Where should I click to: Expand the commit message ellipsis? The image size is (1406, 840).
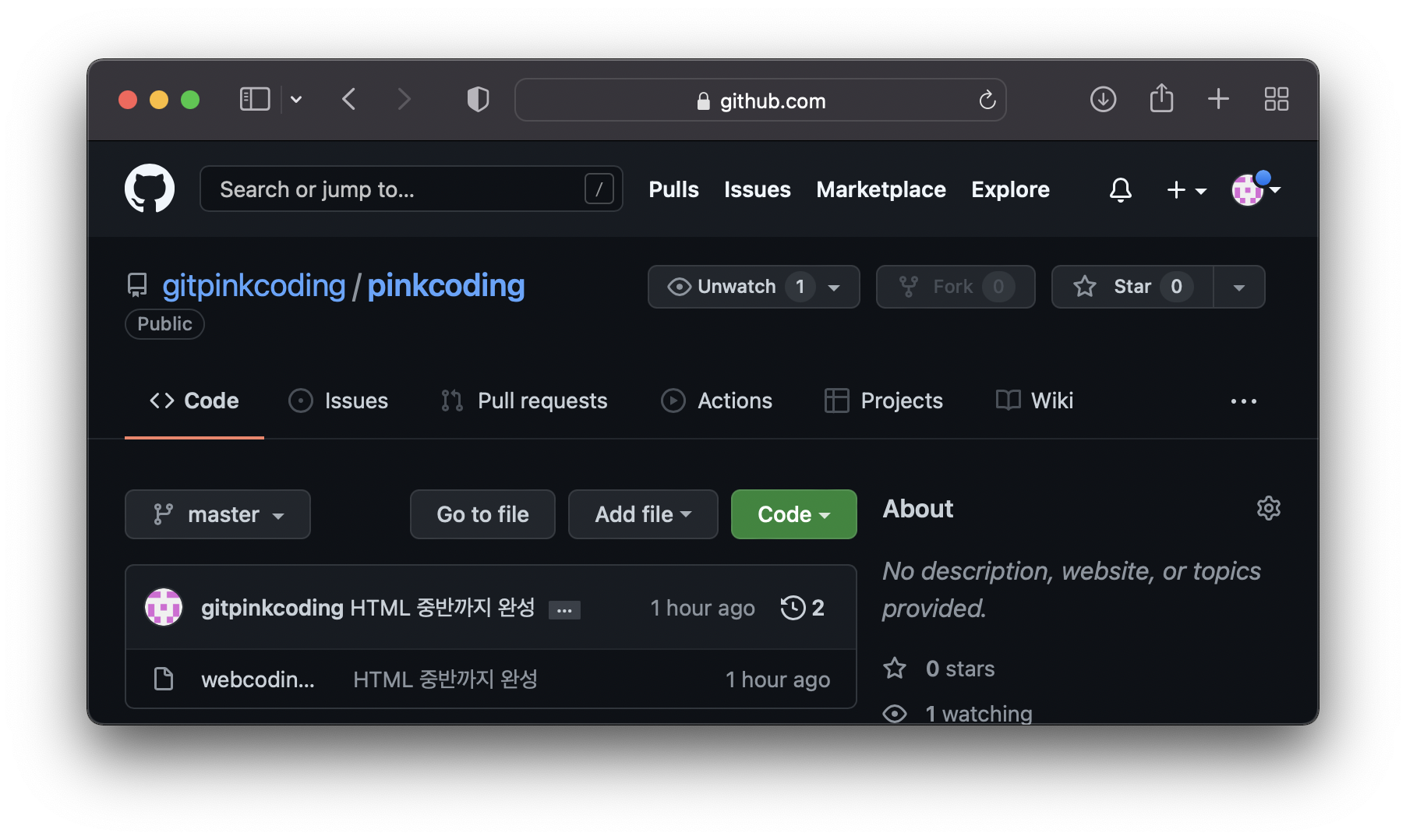(564, 610)
